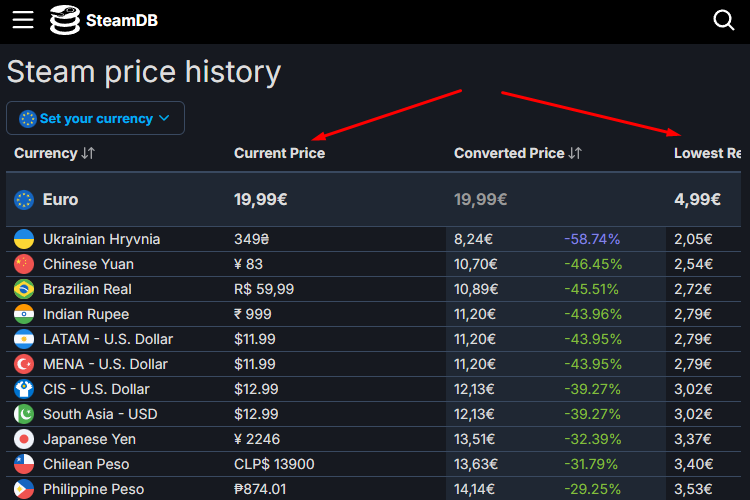The height and width of the screenshot is (500, 750).
Task: Click the 14,14€ converted price
Action: 474,489
